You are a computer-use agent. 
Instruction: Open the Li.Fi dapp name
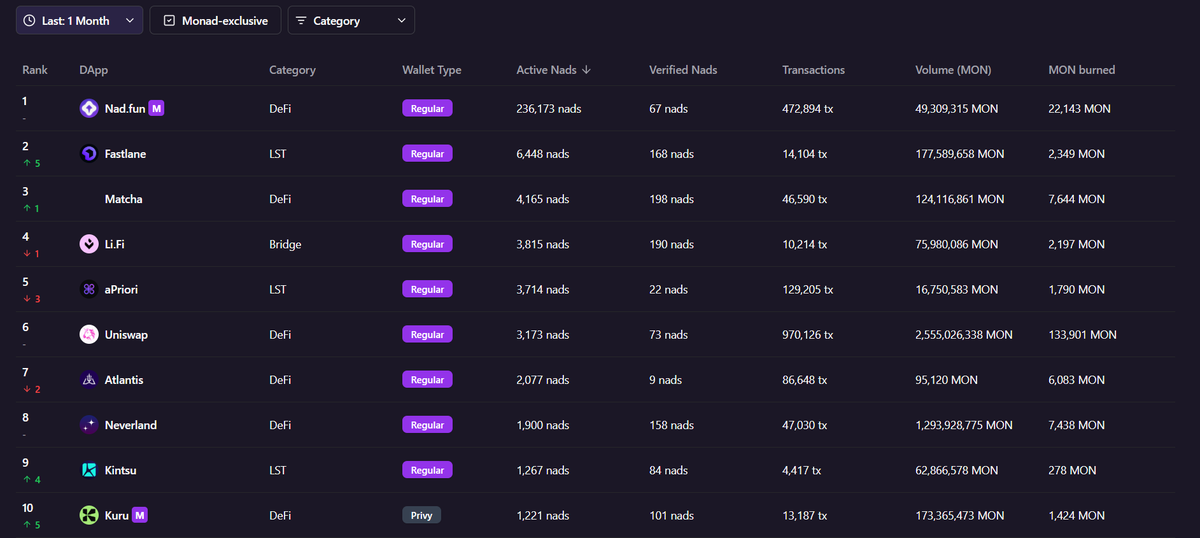coord(116,244)
